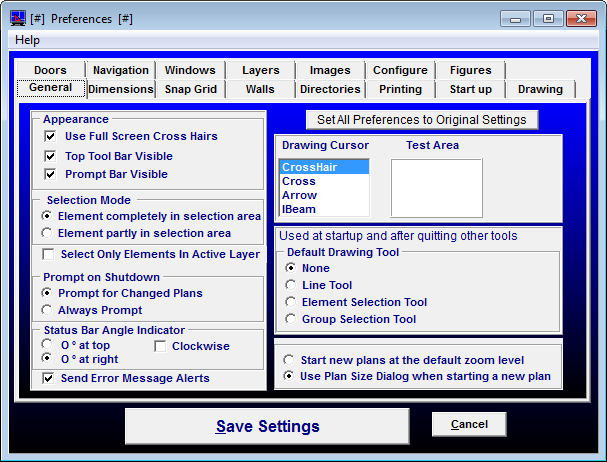Image resolution: width=607 pixels, height=462 pixels.
Task: Switch to the Dimensions tab
Action: 121,89
